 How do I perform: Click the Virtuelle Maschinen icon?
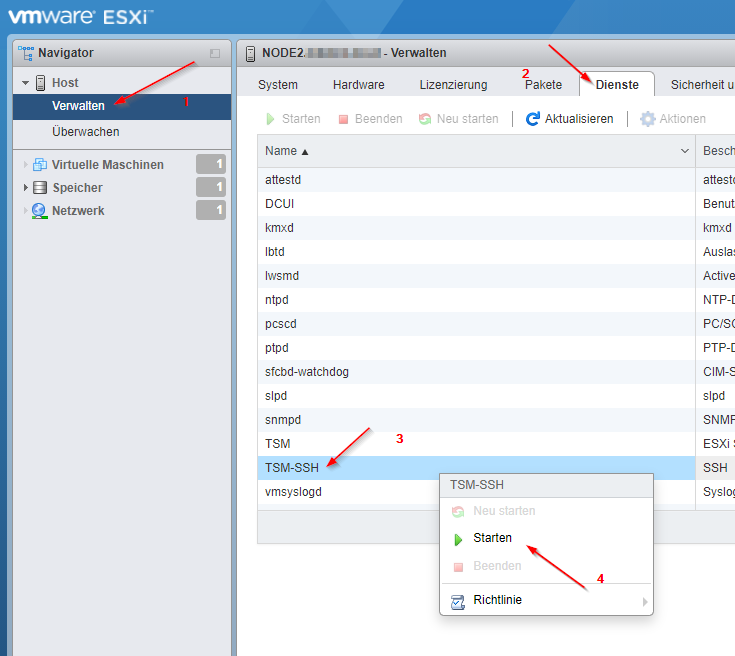(40, 165)
